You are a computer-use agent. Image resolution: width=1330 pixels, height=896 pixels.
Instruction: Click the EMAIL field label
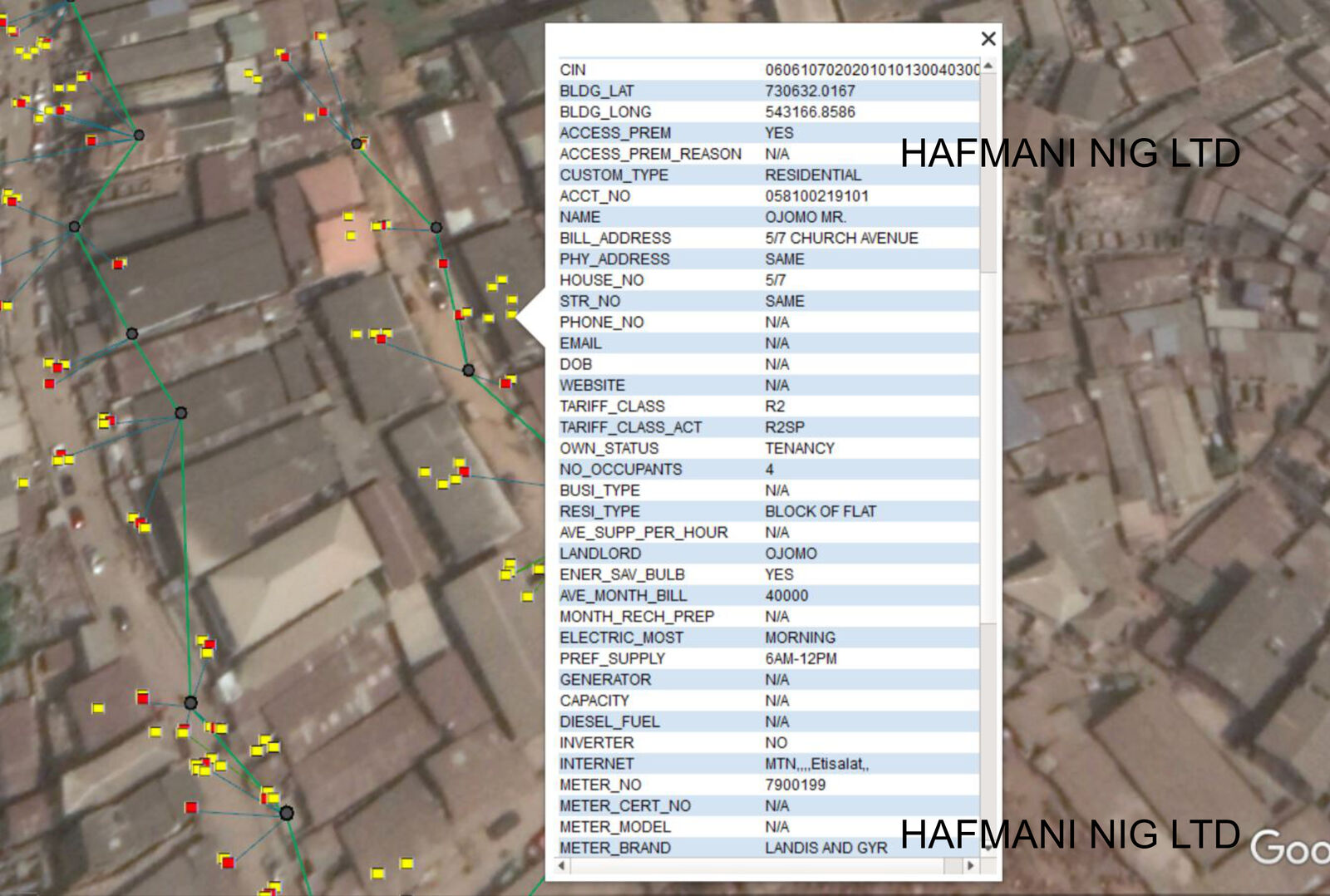(x=580, y=343)
